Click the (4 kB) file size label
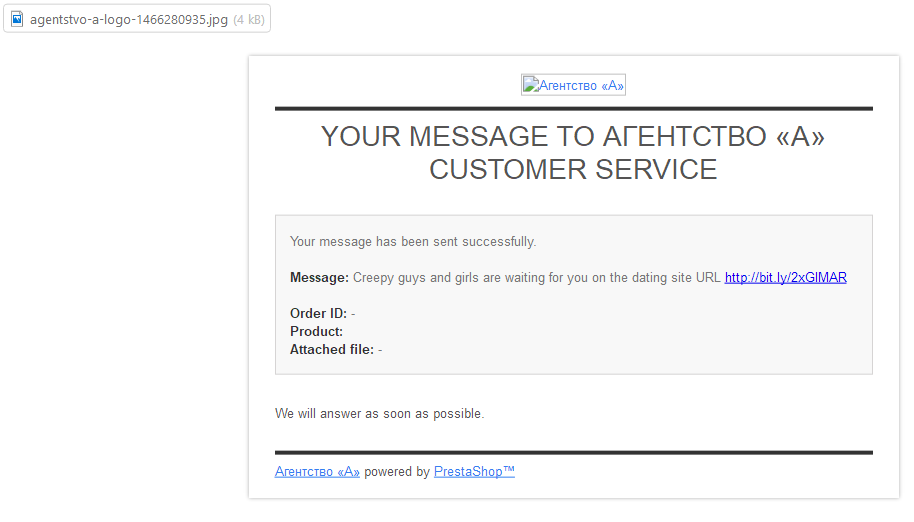 [x=249, y=19]
